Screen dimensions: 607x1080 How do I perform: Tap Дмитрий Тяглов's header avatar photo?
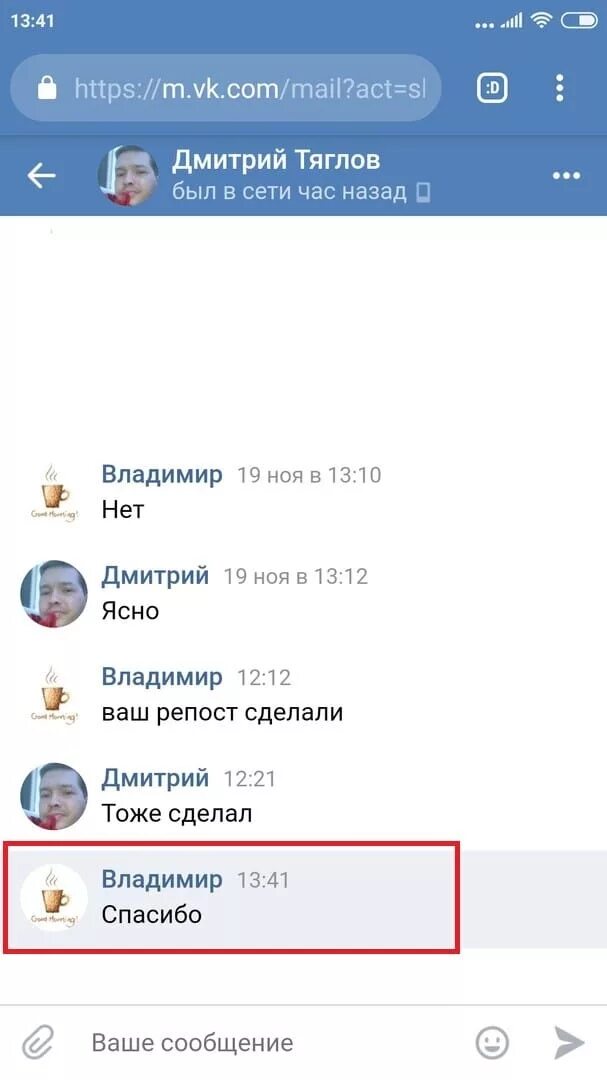pyautogui.click(x=128, y=176)
